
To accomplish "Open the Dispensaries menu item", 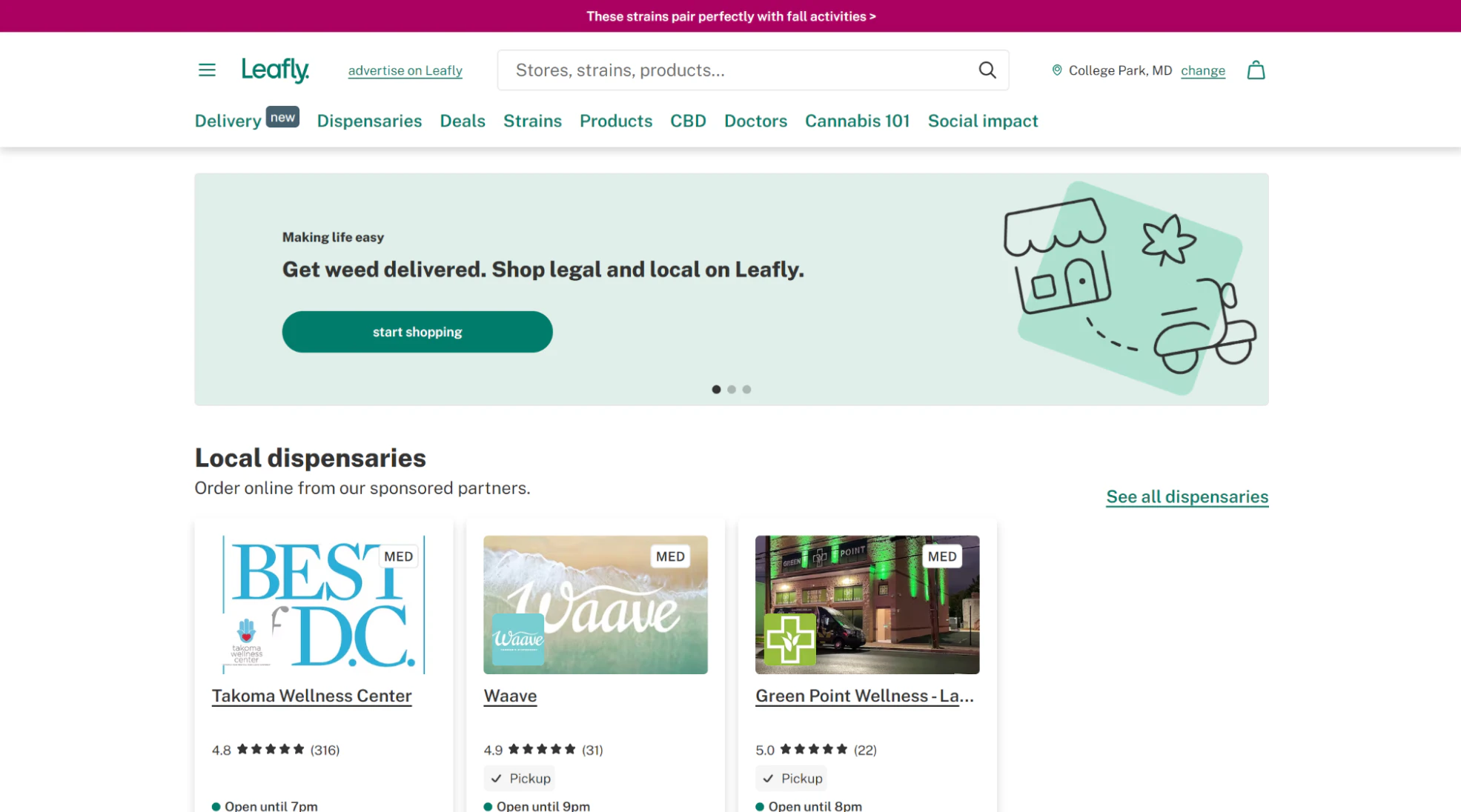I will click(x=369, y=121).
